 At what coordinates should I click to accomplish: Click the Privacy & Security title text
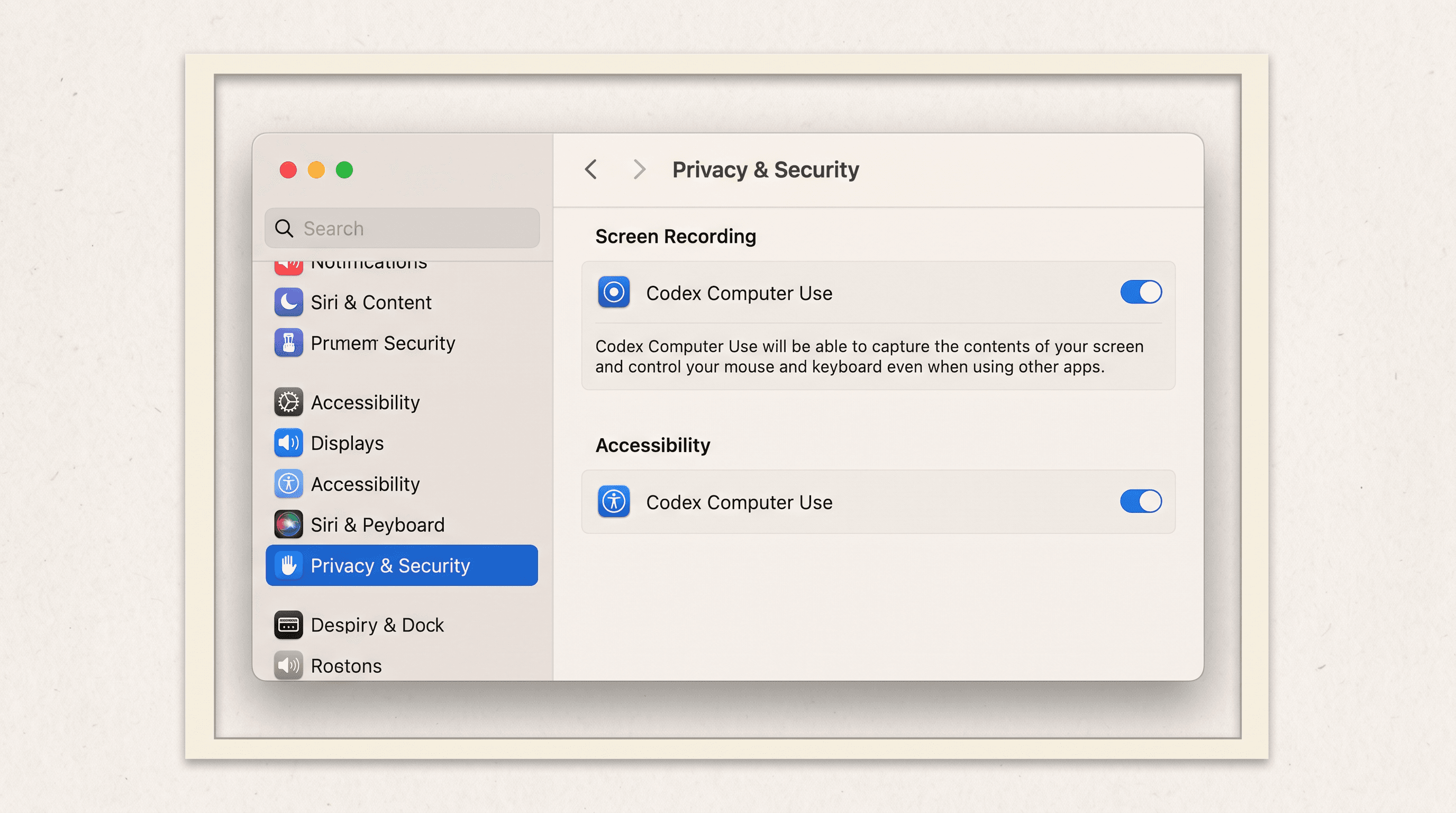click(x=766, y=169)
